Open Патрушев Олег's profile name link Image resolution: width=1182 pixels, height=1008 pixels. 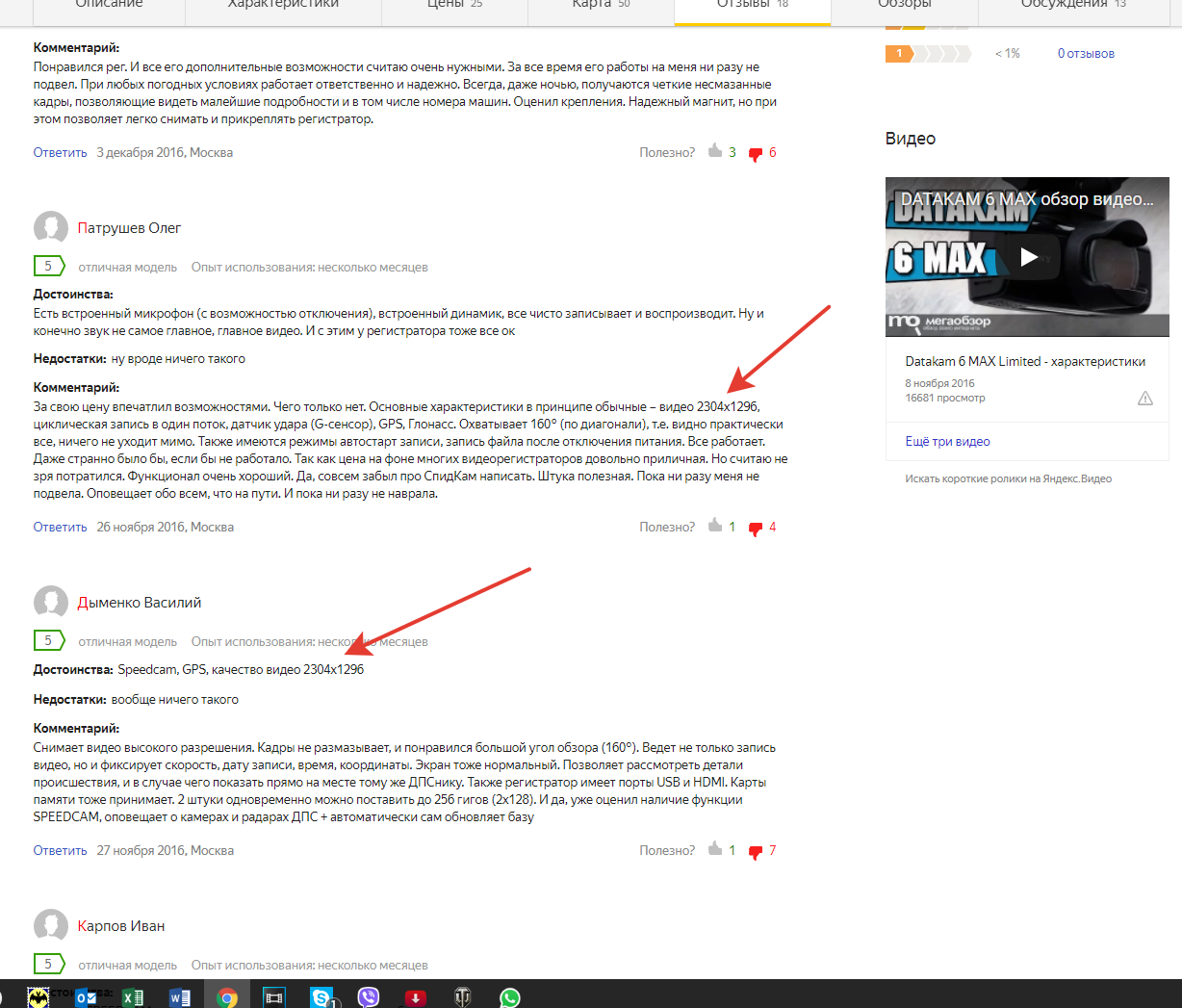[x=129, y=228]
